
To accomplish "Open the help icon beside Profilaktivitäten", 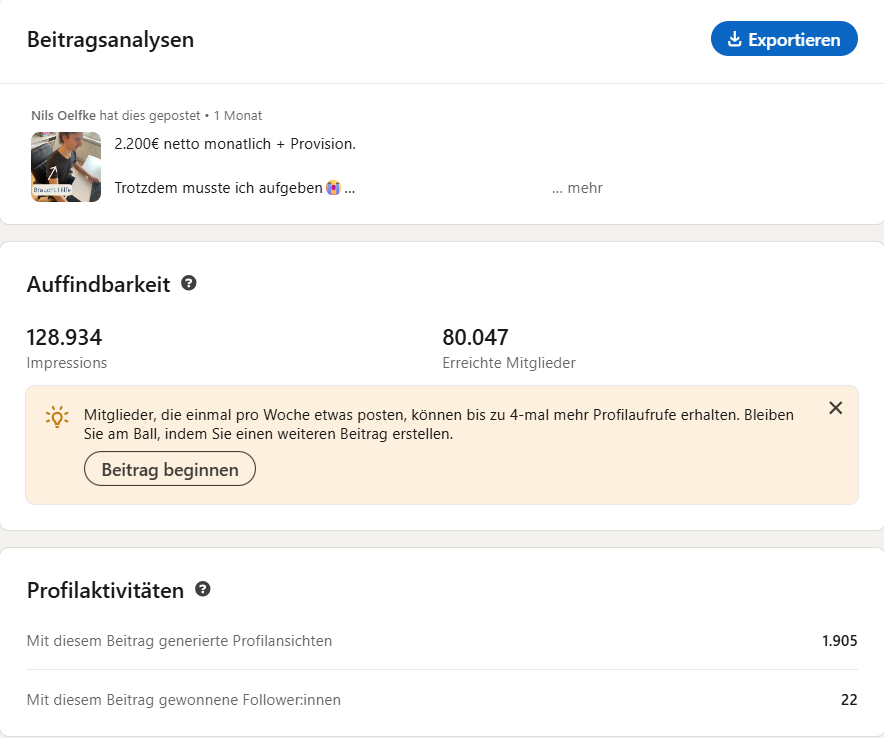I will [x=203, y=589].
